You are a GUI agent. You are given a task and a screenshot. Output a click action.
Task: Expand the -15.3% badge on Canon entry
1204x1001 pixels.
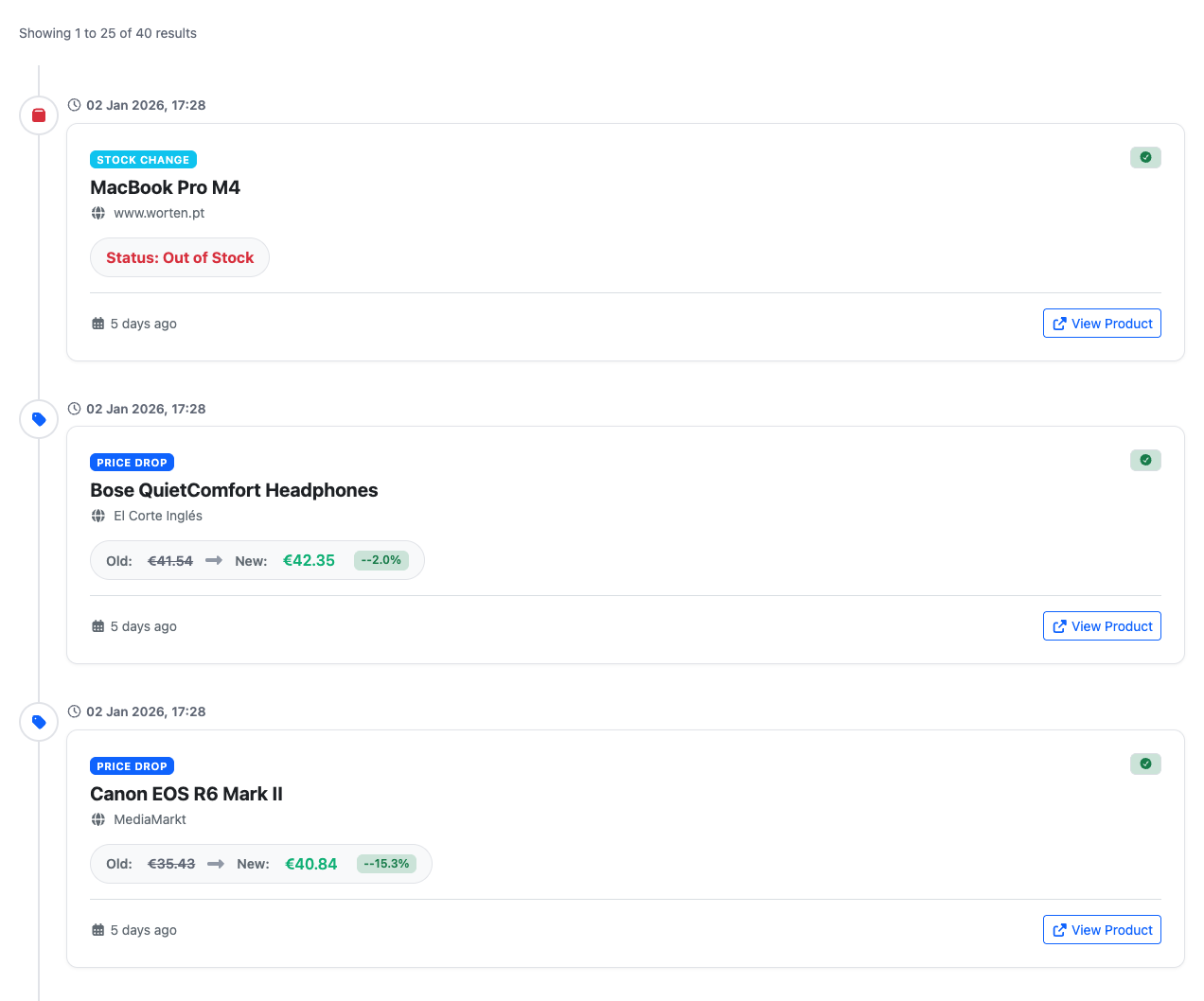click(386, 863)
